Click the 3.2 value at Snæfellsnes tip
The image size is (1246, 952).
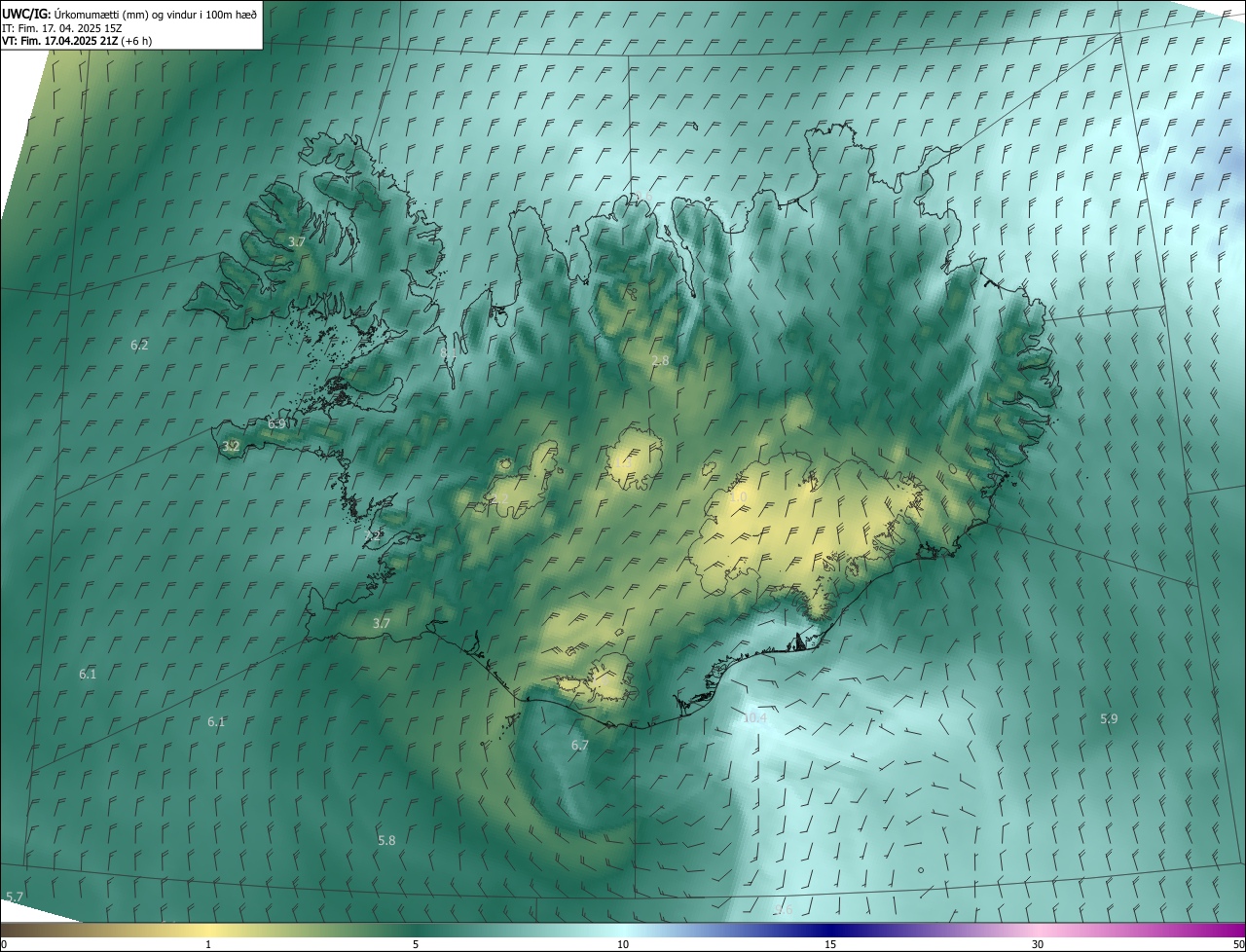(231, 446)
